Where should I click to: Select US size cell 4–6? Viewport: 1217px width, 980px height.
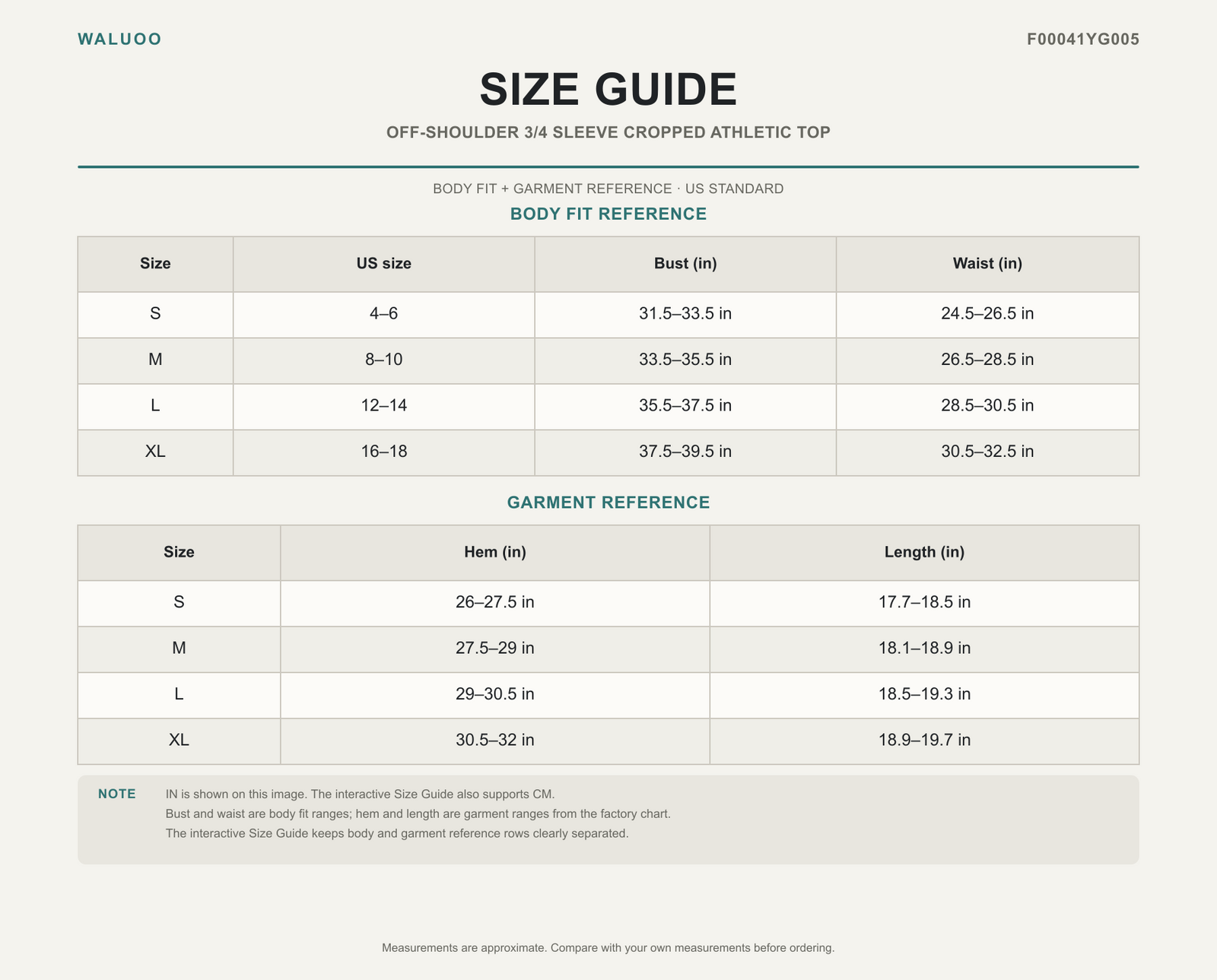(384, 313)
